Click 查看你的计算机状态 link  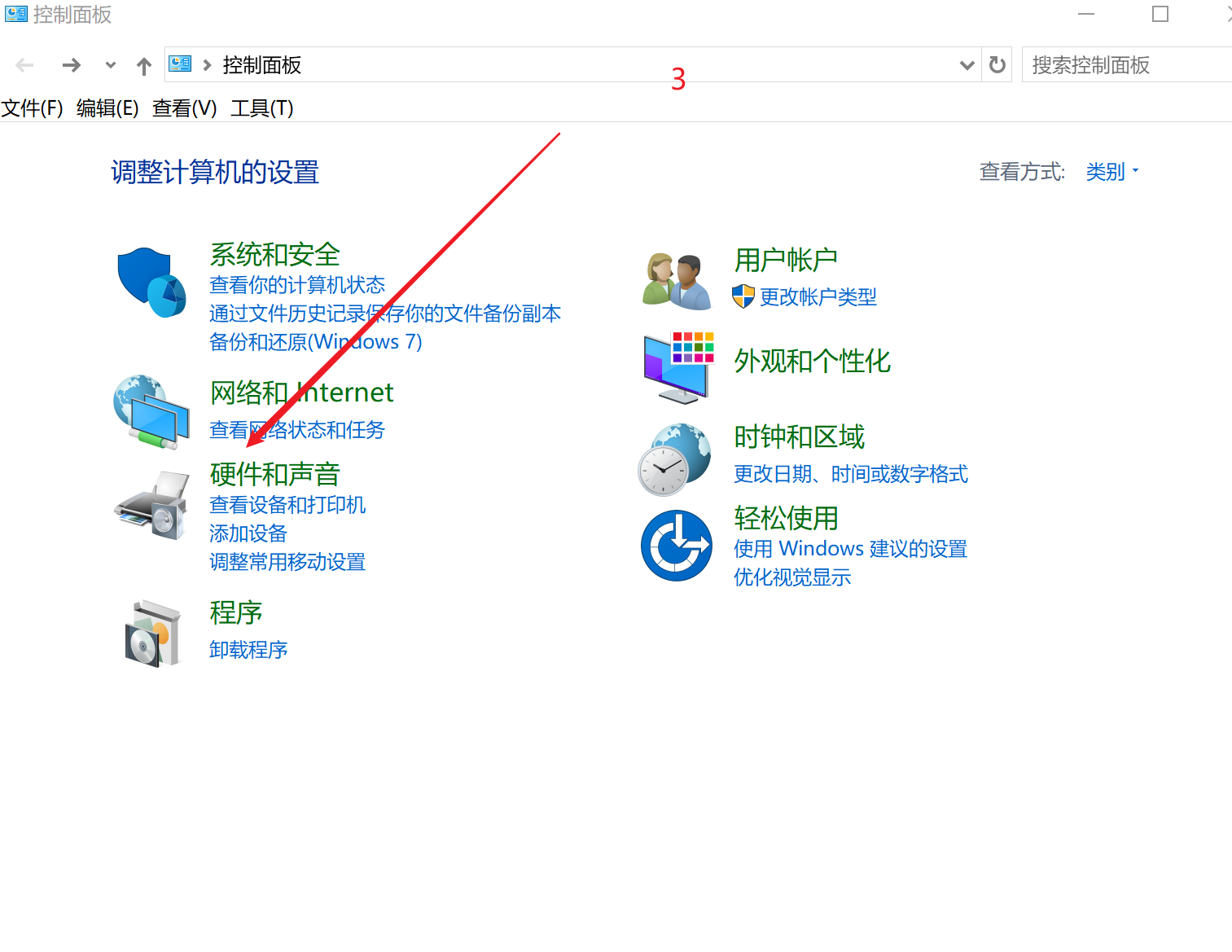tap(297, 285)
